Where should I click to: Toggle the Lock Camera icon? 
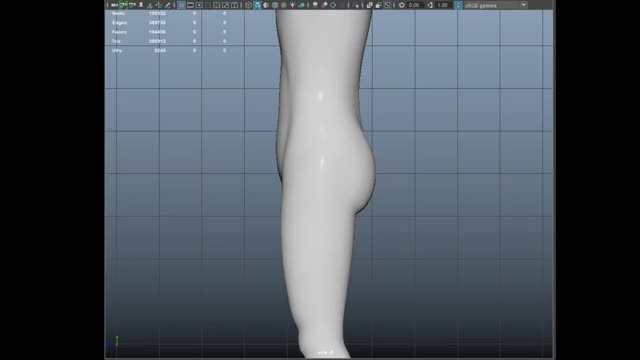123,5
